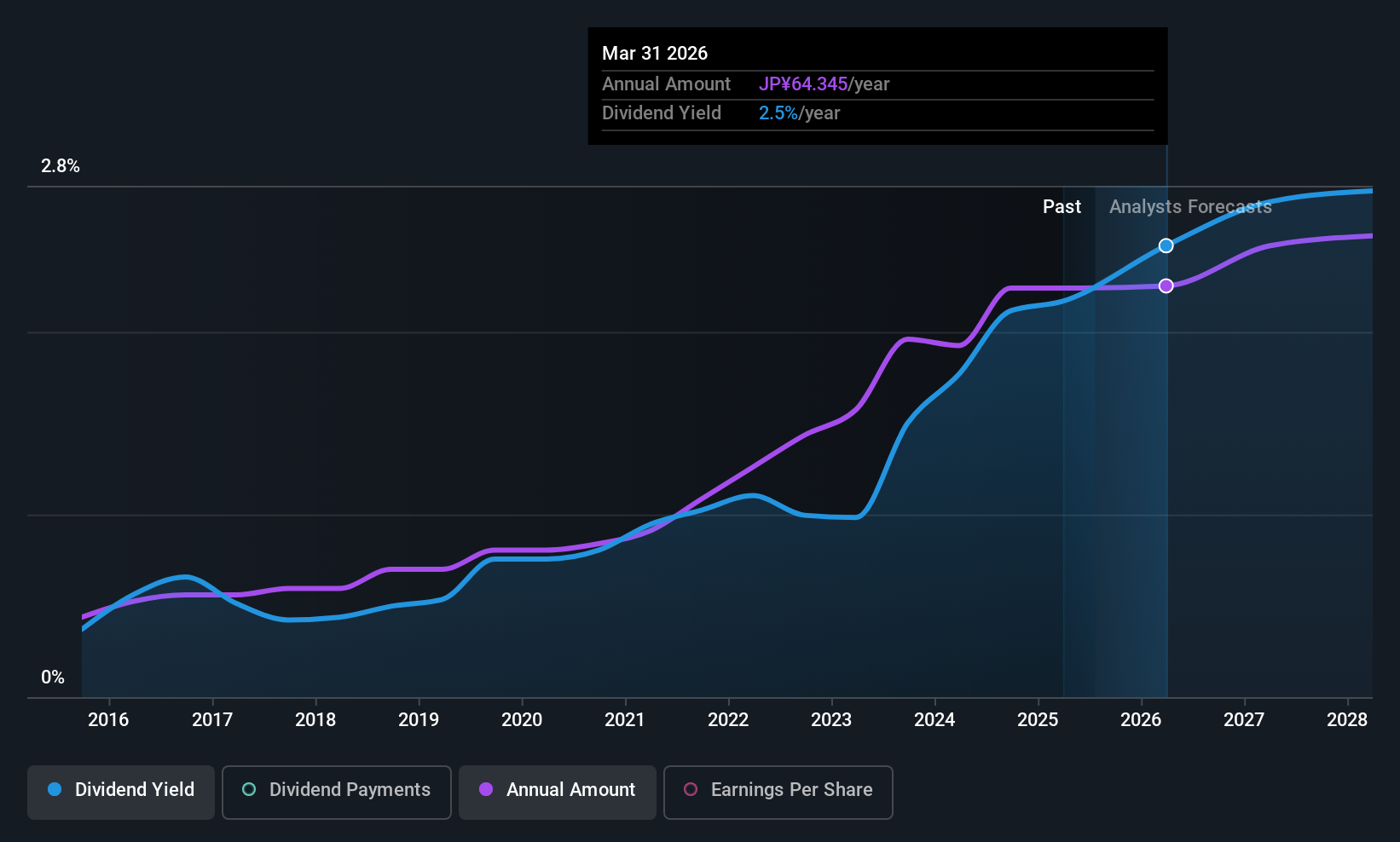
Task: Click the Past region label
Action: point(1062,206)
